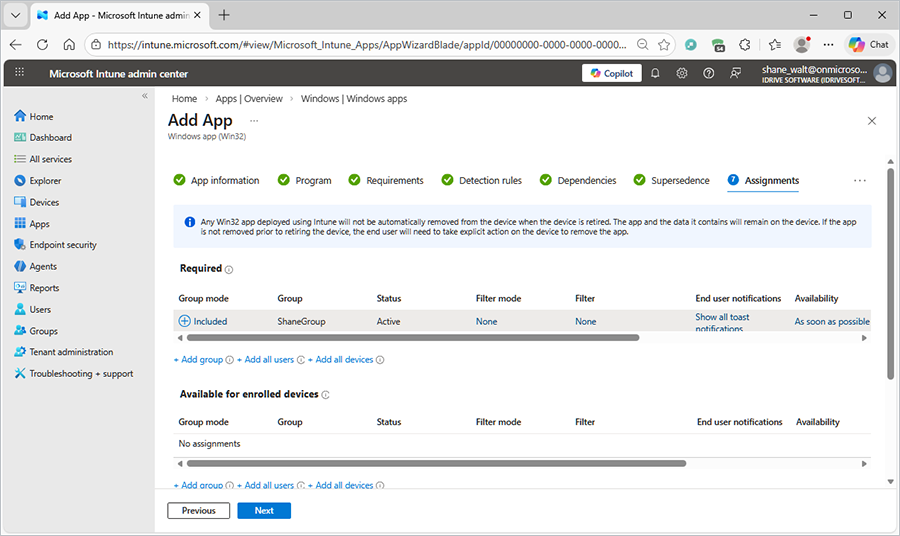The width and height of the screenshot is (900, 536).
Task: Switch to the Requirements step tab
Action: coord(394,181)
